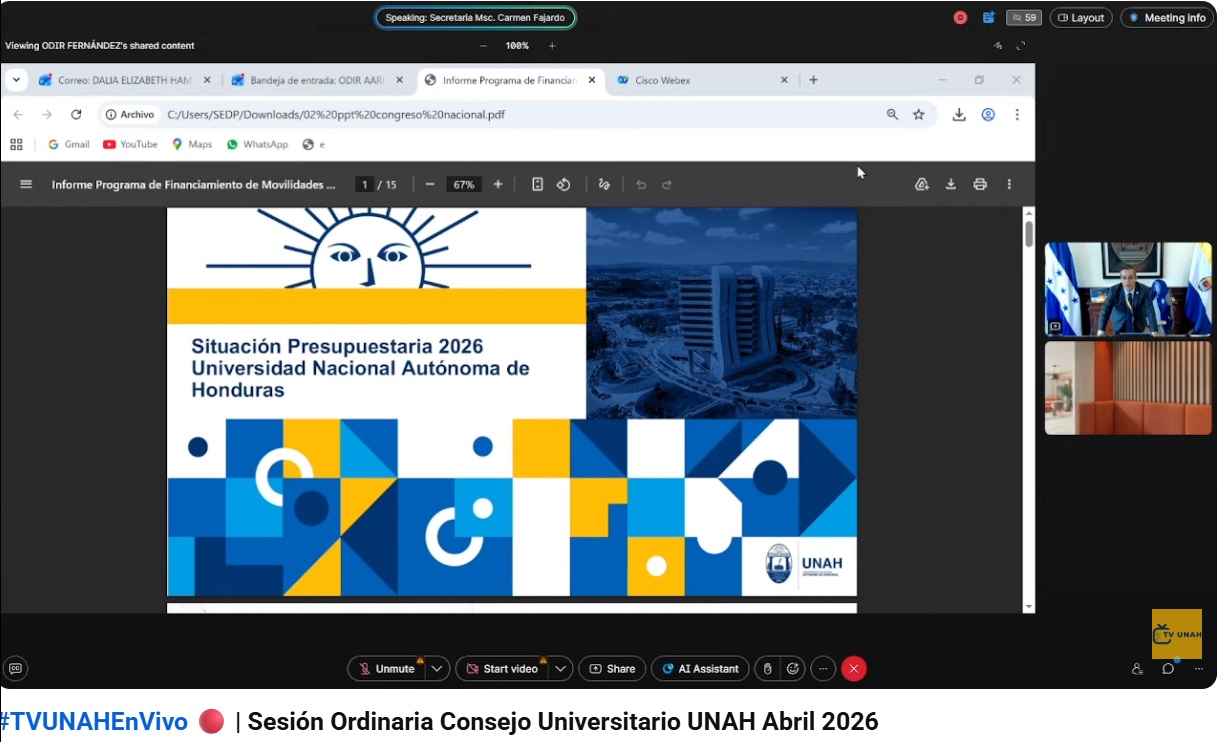Click the red leave meeting button
The width and height of the screenshot is (1230, 742).
pos(853,669)
